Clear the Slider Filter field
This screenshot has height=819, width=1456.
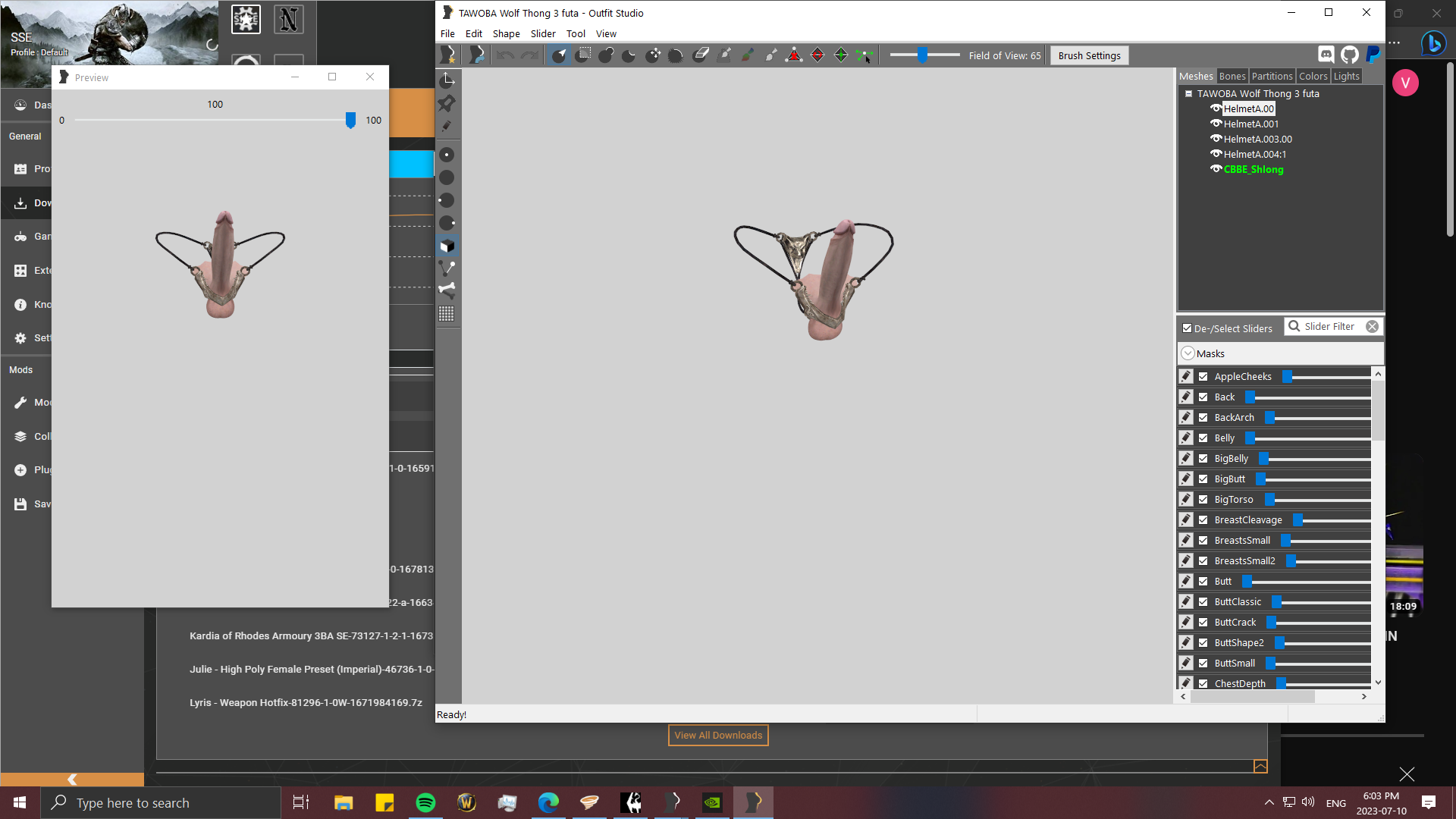[1372, 326]
